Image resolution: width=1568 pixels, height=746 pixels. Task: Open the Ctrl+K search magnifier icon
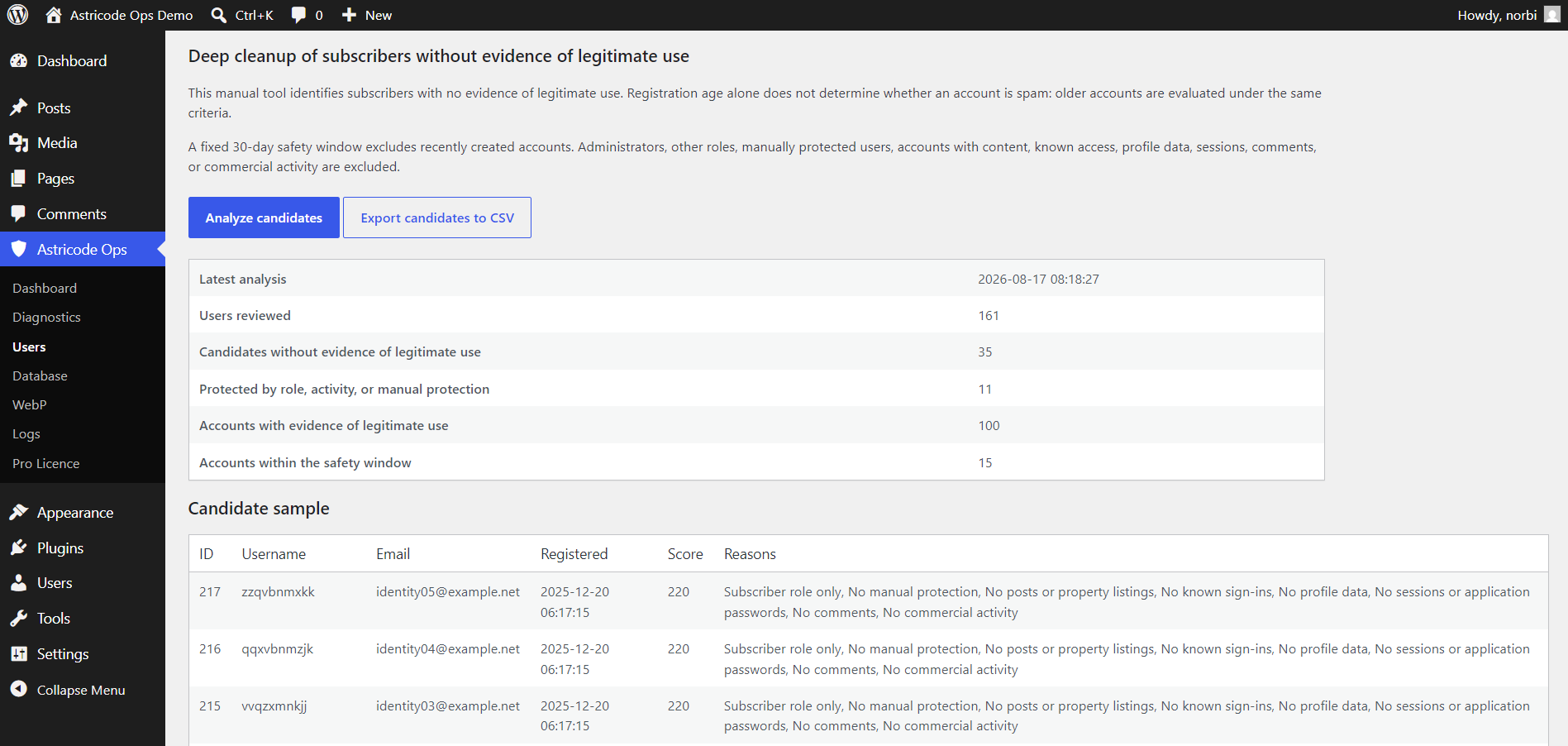click(x=219, y=15)
